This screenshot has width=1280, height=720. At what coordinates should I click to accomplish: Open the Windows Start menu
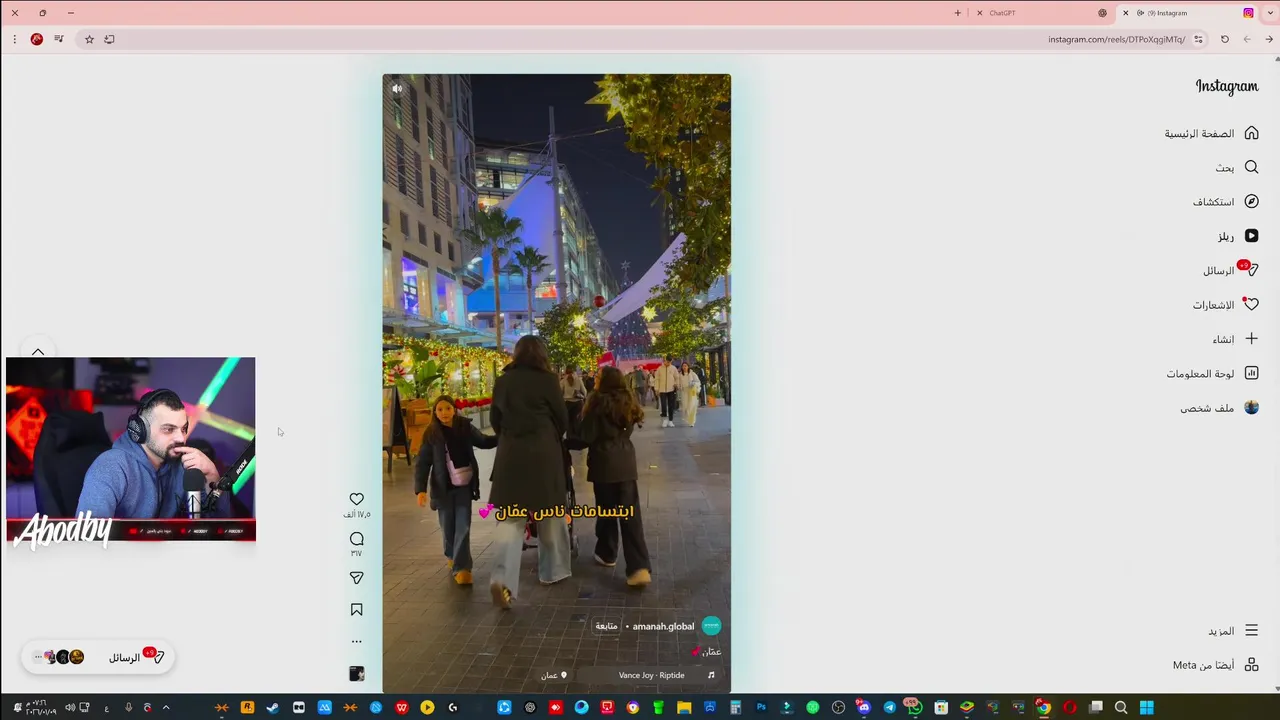[x=1147, y=708]
